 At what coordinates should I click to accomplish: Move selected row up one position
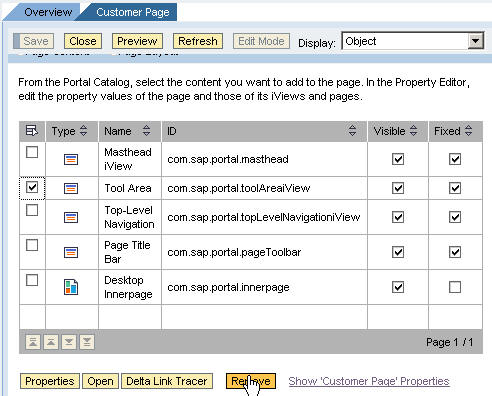51,342
